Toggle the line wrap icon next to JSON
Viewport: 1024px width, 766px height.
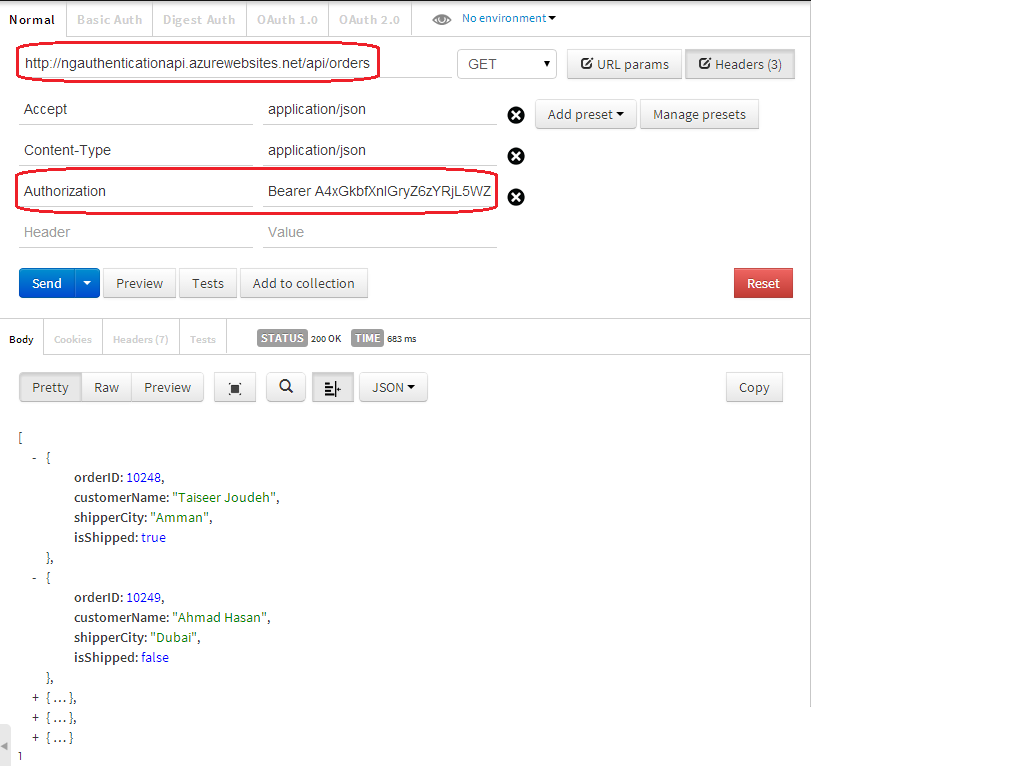click(332, 387)
